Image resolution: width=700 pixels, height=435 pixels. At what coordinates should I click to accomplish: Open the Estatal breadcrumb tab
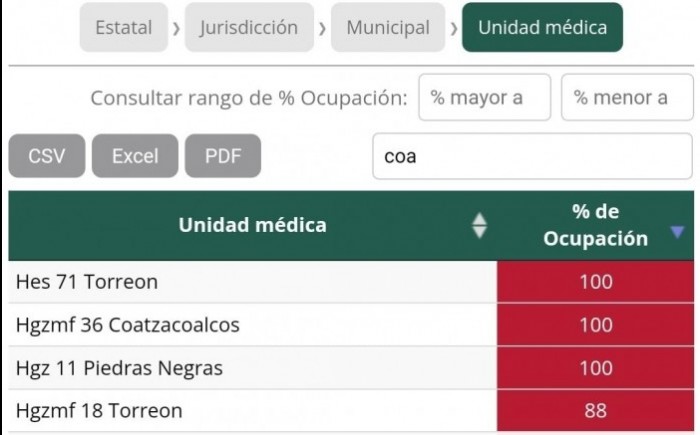click(124, 28)
